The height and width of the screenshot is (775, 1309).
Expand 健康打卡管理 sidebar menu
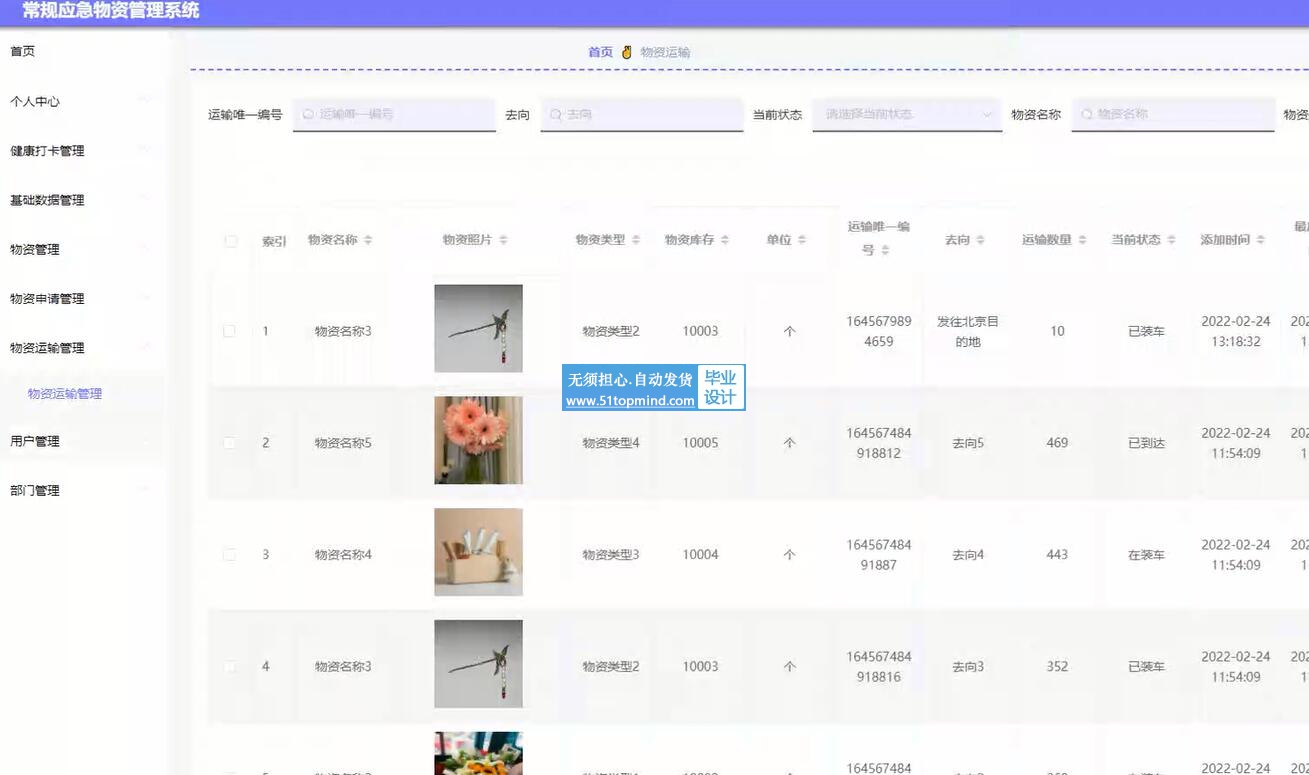tap(82, 151)
